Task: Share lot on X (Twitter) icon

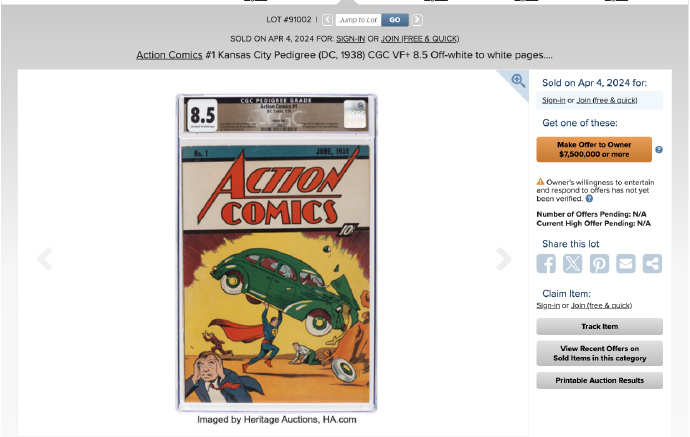Action: [x=573, y=264]
